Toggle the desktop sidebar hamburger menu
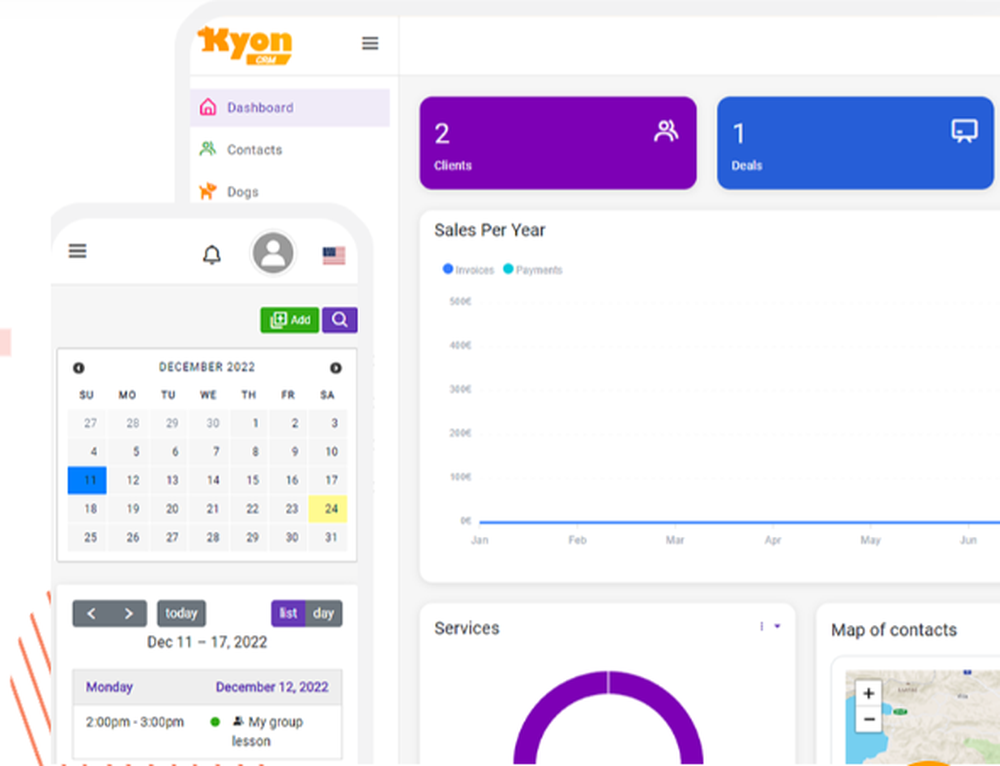The width and height of the screenshot is (1000, 766). click(x=370, y=43)
